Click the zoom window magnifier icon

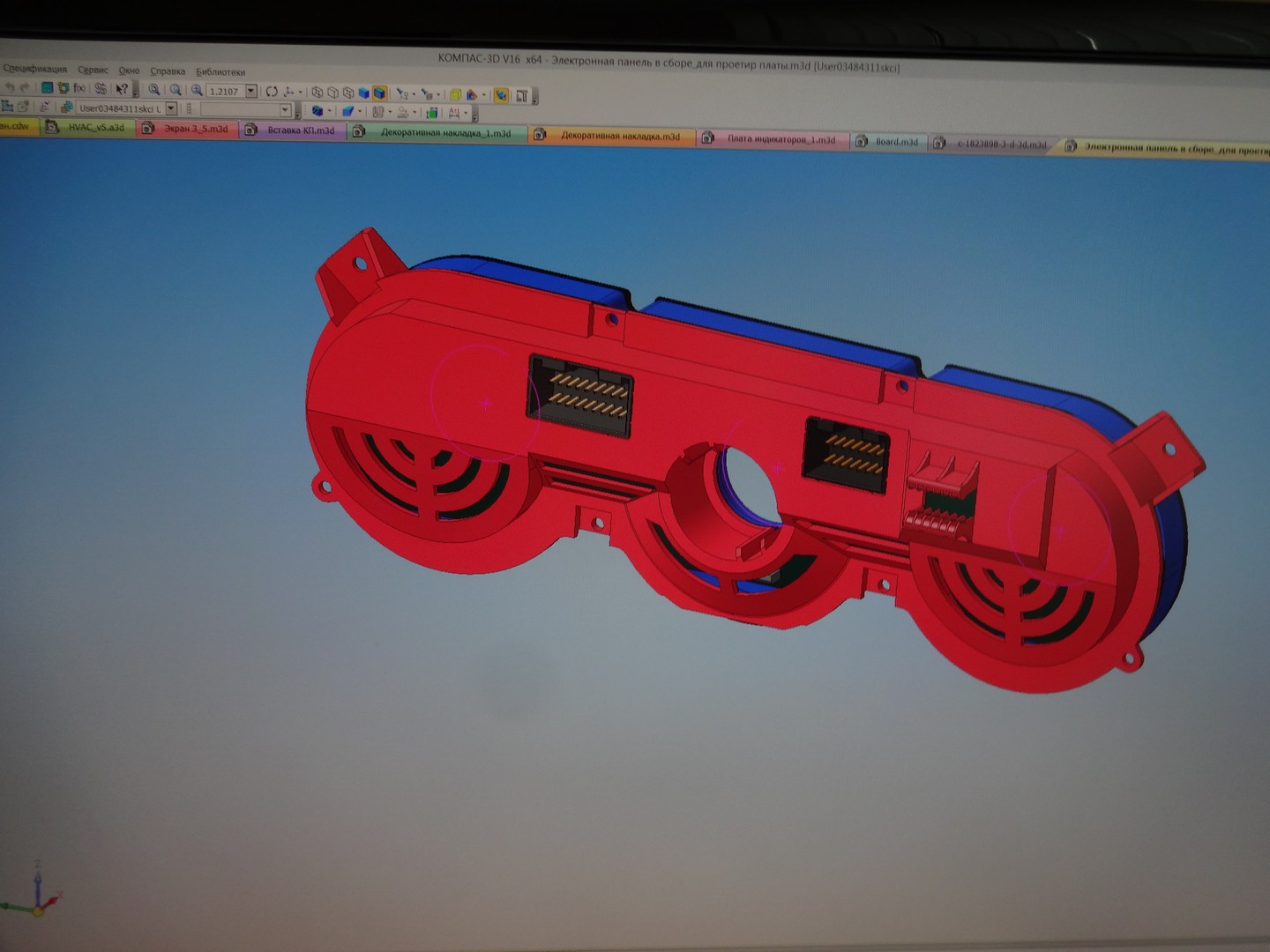pyautogui.click(x=154, y=90)
